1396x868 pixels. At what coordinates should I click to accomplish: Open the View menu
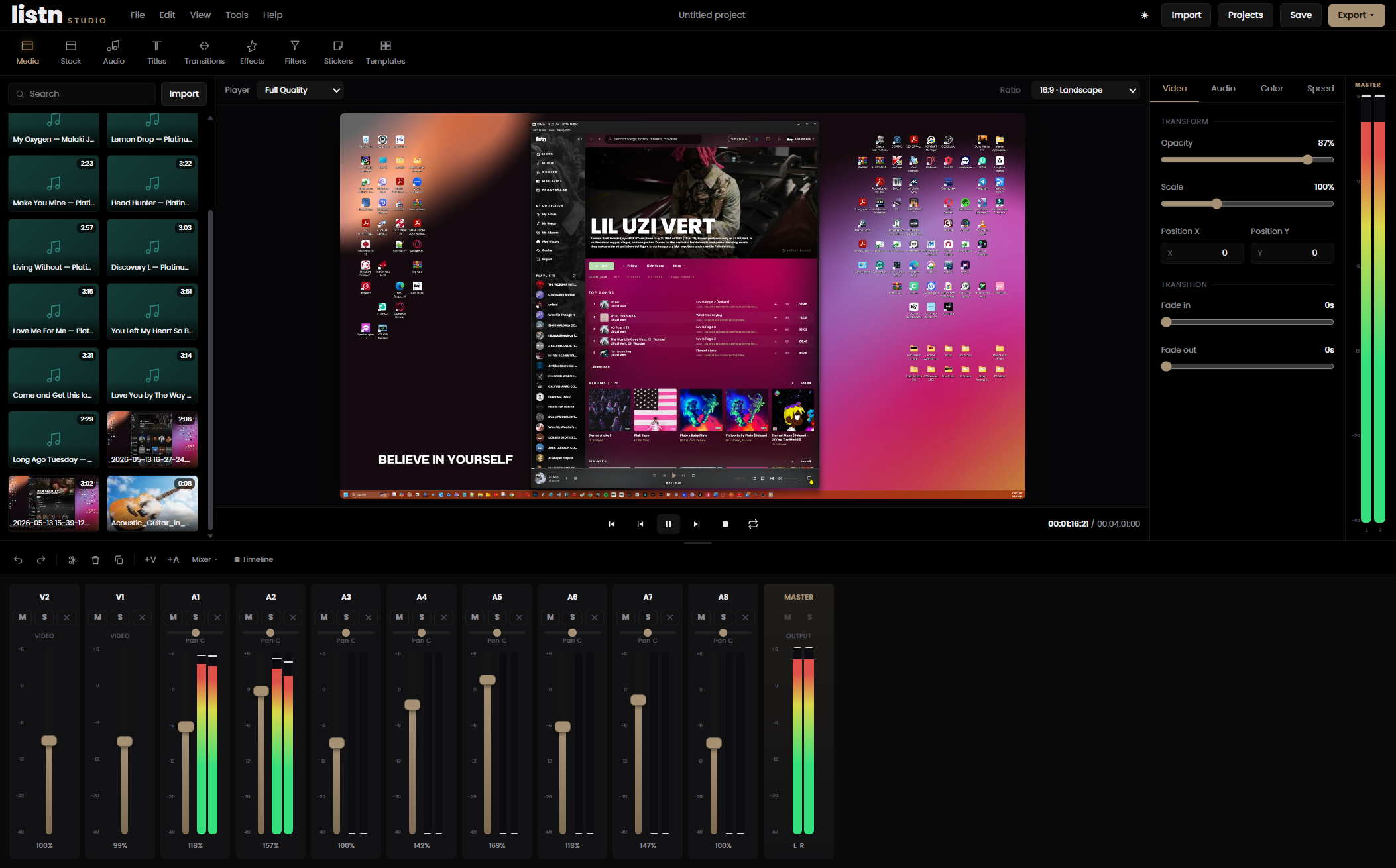[200, 15]
